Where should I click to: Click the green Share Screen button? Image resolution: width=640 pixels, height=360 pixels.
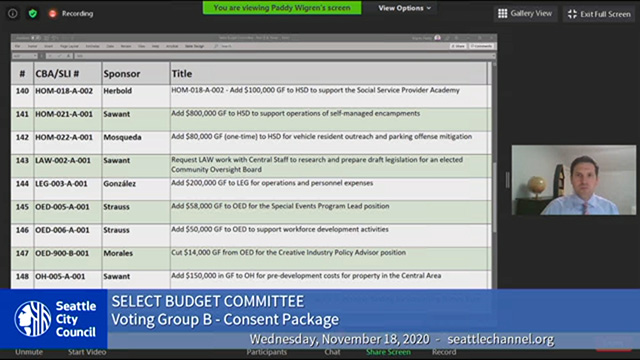coord(388,352)
